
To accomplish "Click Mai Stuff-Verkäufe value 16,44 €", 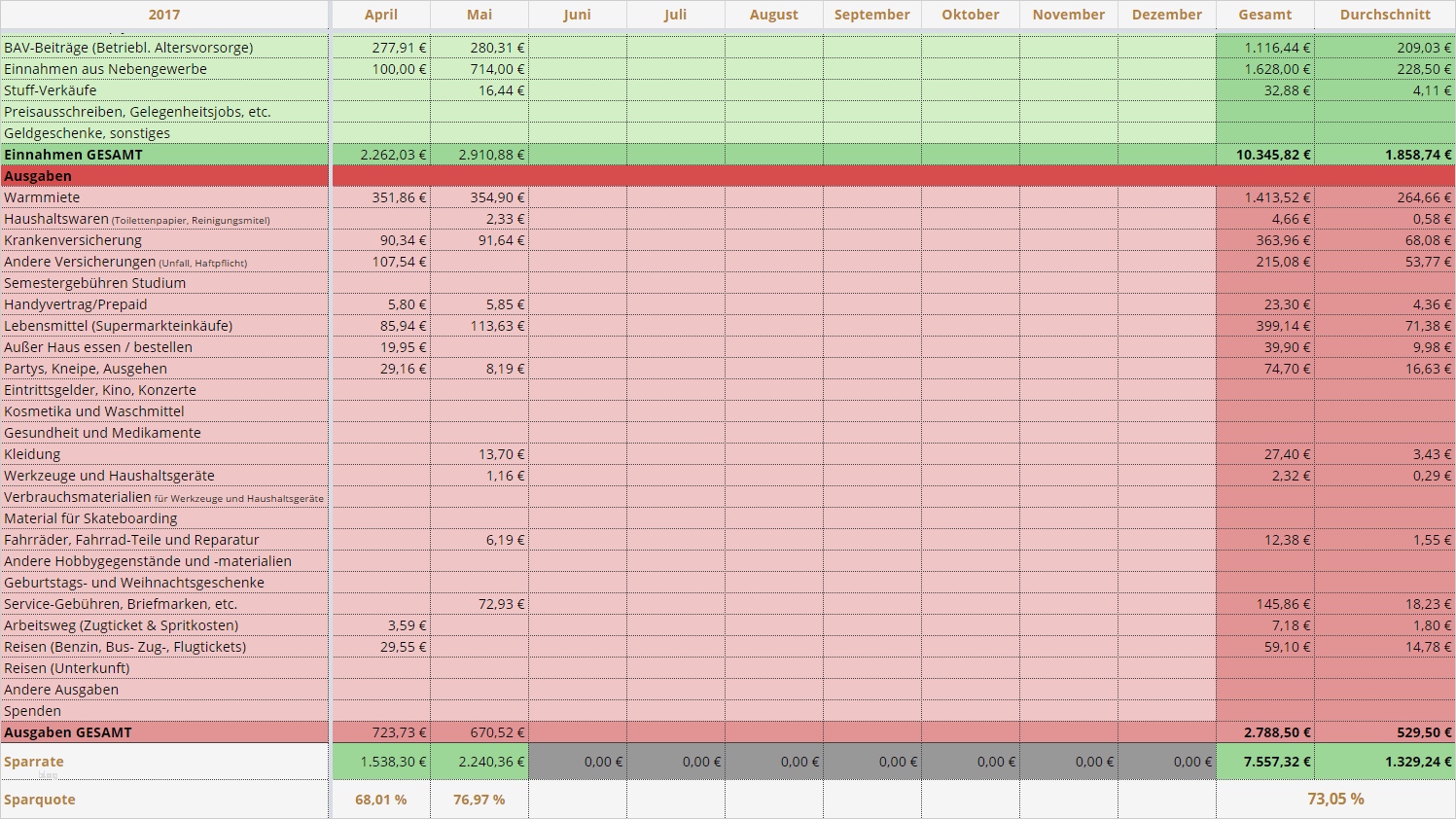I will 501,90.
